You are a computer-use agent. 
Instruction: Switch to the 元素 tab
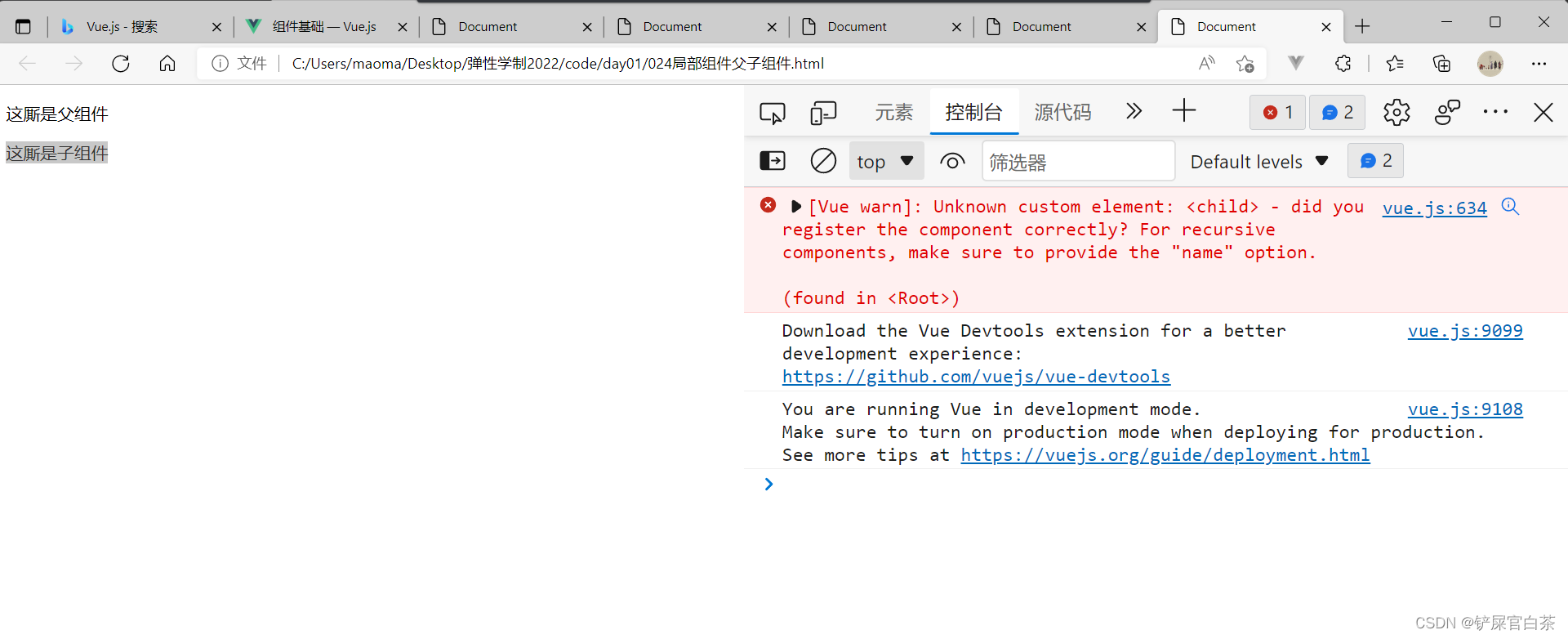(893, 112)
